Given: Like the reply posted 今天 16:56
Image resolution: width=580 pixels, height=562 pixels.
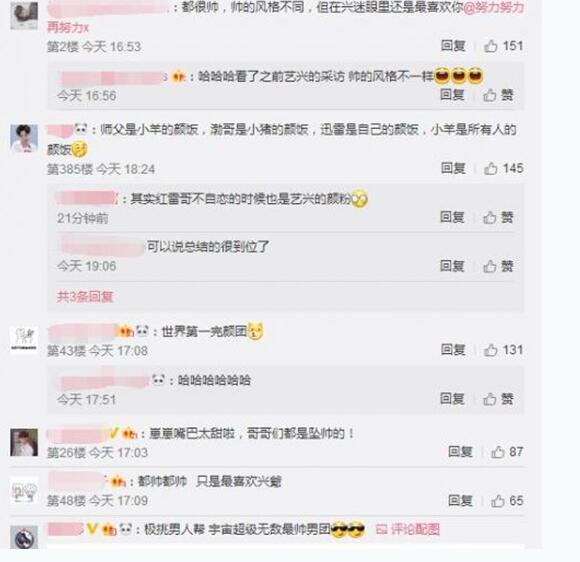Looking at the screenshot, I should pos(498,95).
